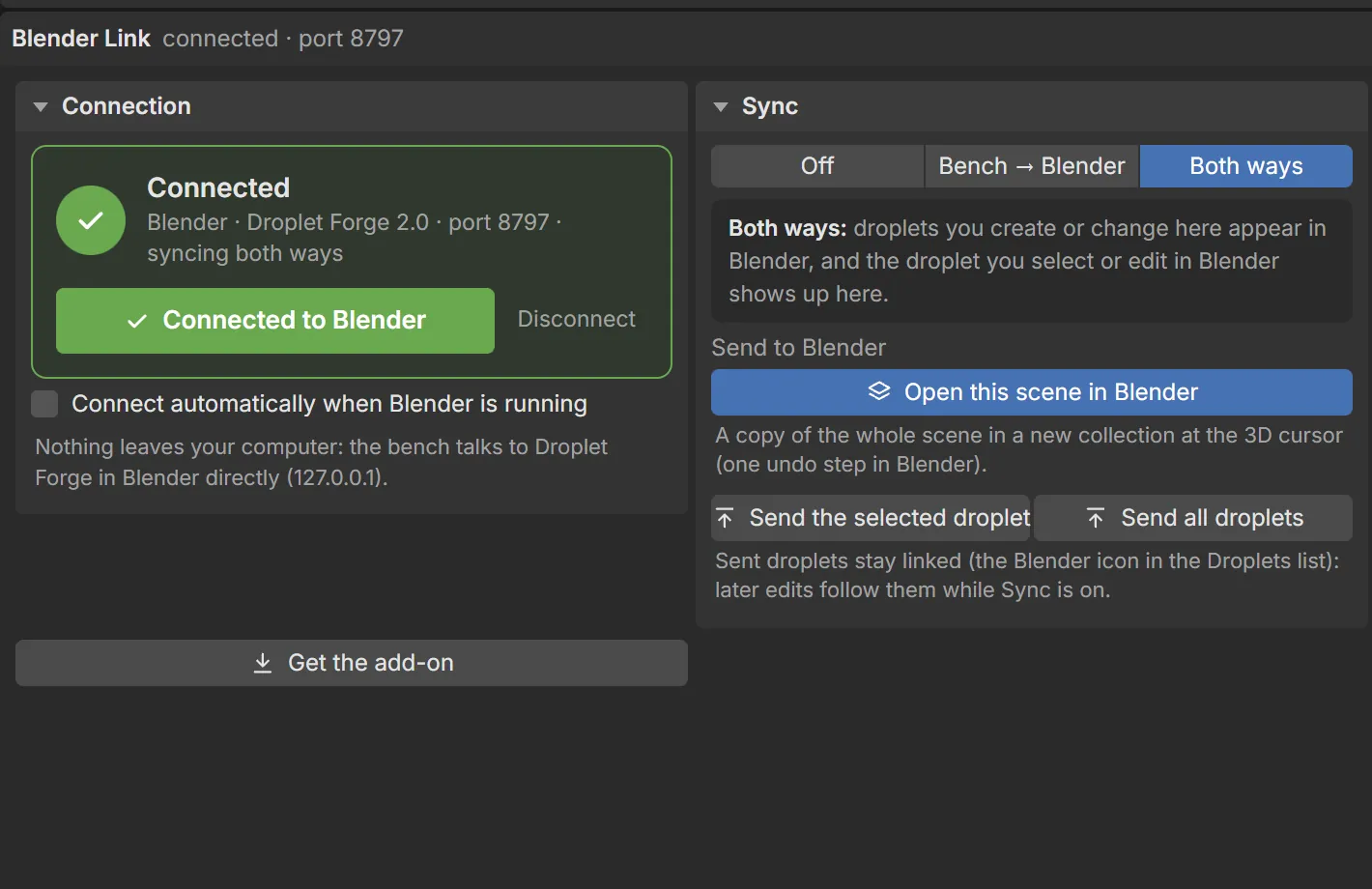
Task: Send the selected droplet to Blender
Action: click(871, 518)
